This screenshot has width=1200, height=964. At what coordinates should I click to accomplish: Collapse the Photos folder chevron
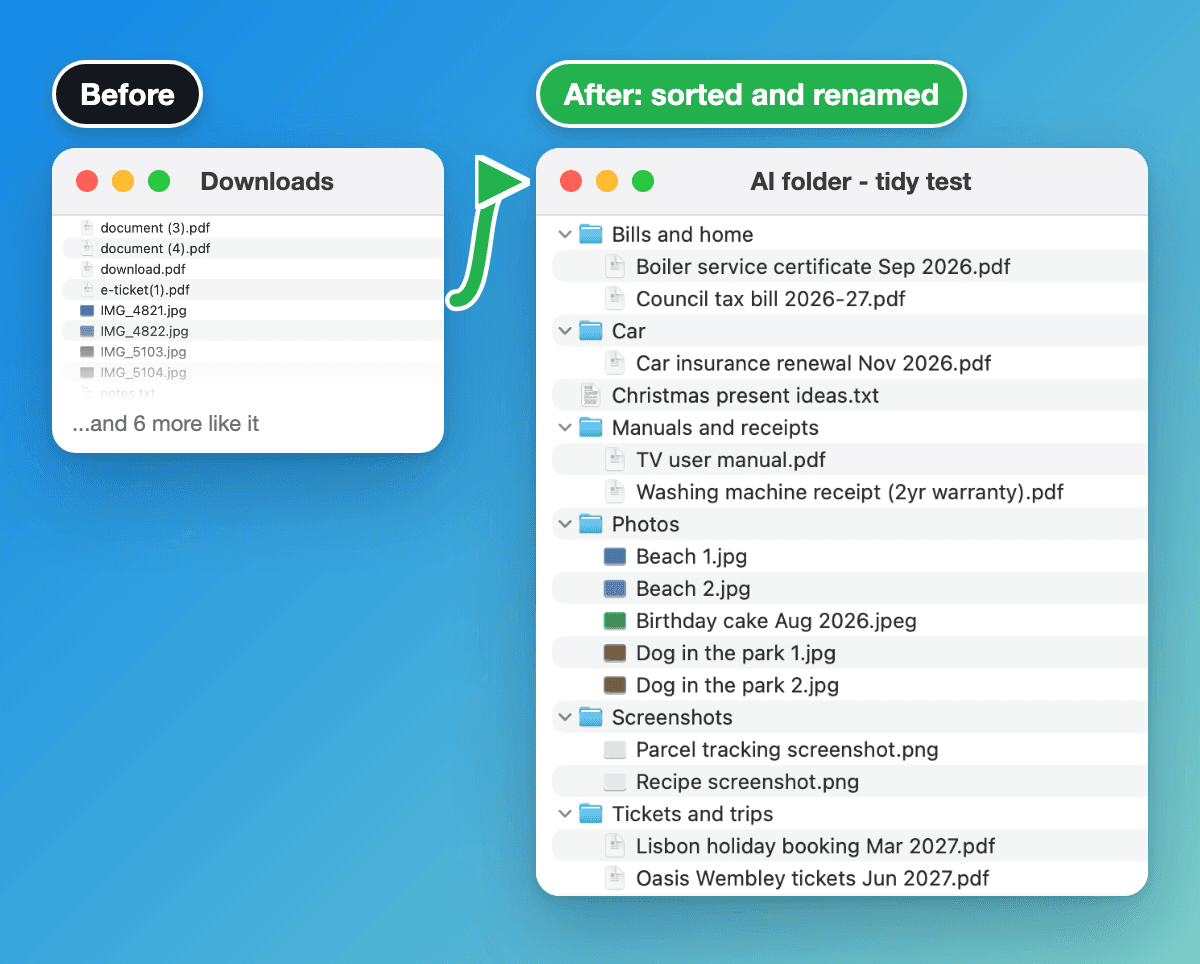point(565,524)
